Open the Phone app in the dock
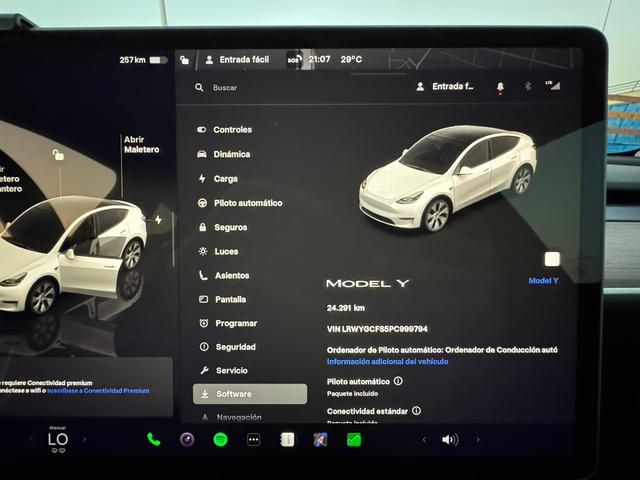This screenshot has height=480, width=640. (x=153, y=440)
